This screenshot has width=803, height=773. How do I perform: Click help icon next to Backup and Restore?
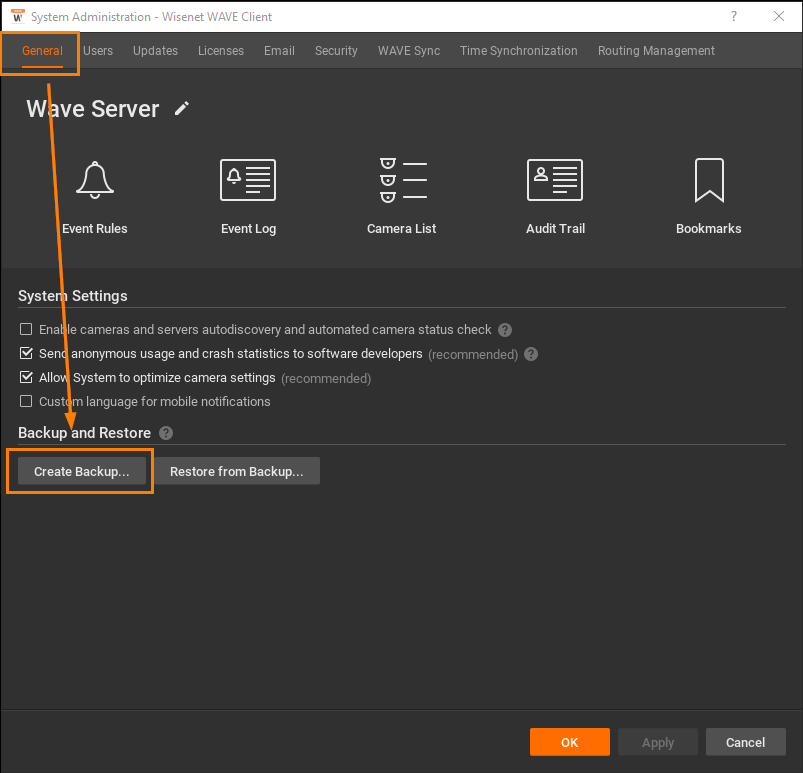(166, 433)
